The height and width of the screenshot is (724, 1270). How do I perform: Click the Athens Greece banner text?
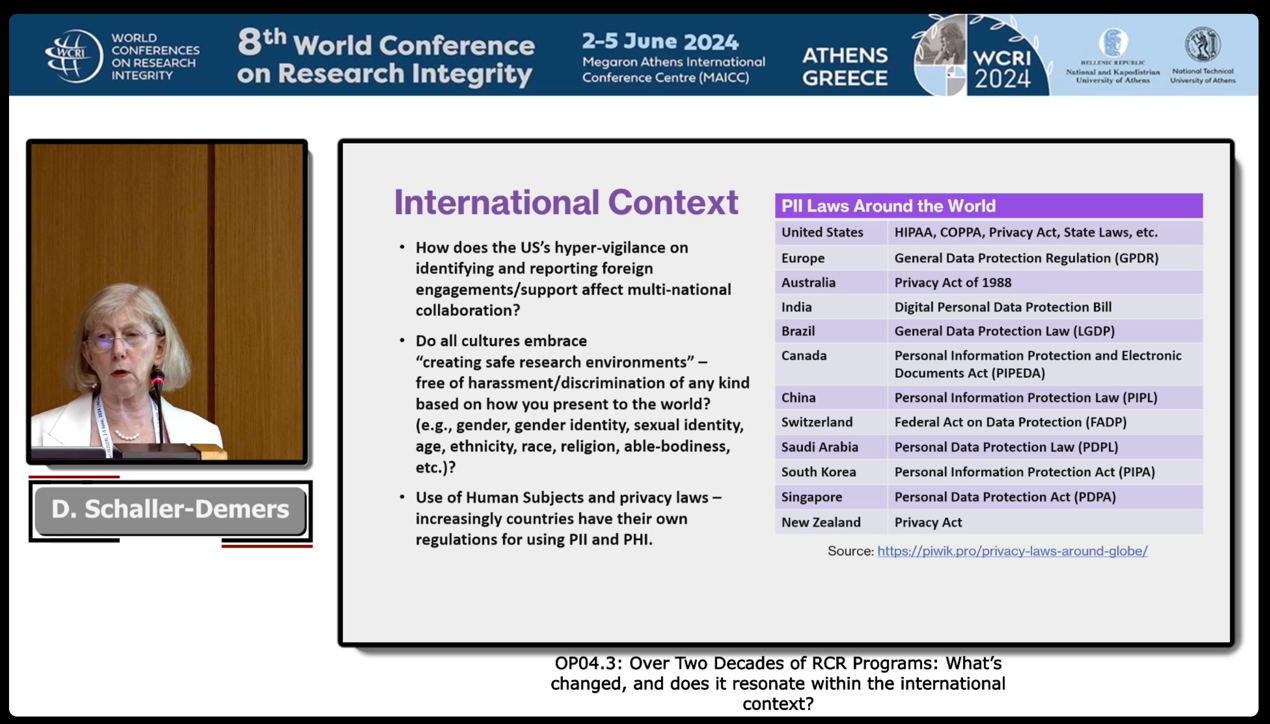844,66
